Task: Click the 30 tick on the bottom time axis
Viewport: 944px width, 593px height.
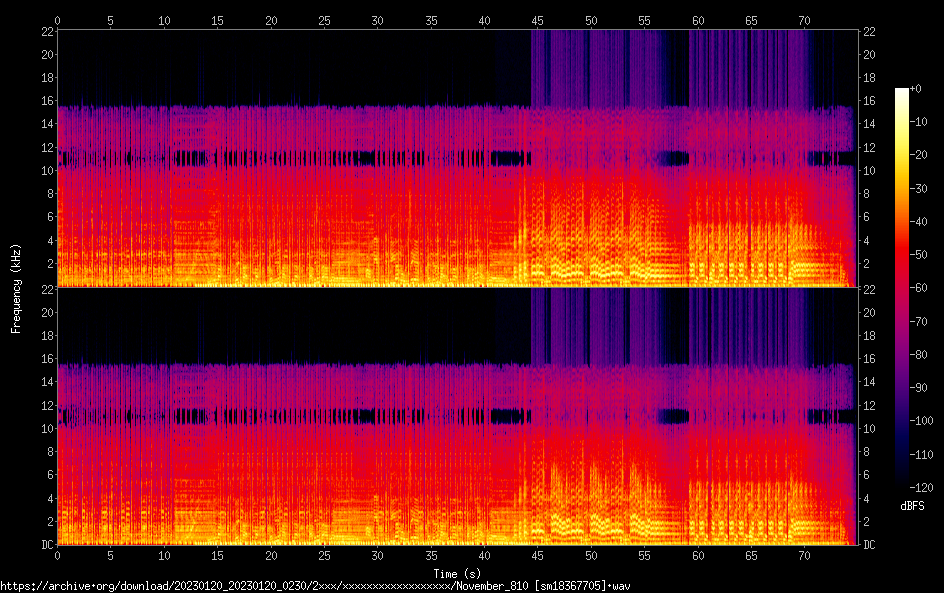Action: [x=378, y=555]
